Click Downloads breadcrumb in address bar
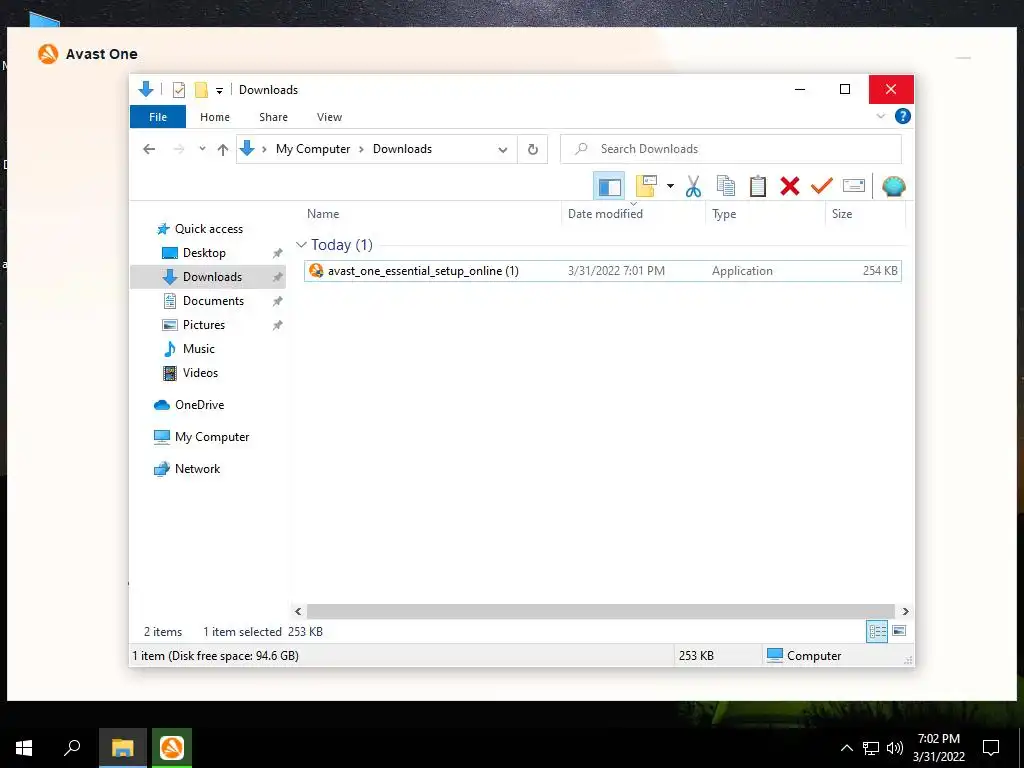This screenshot has width=1024, height=768. [402, 149]
